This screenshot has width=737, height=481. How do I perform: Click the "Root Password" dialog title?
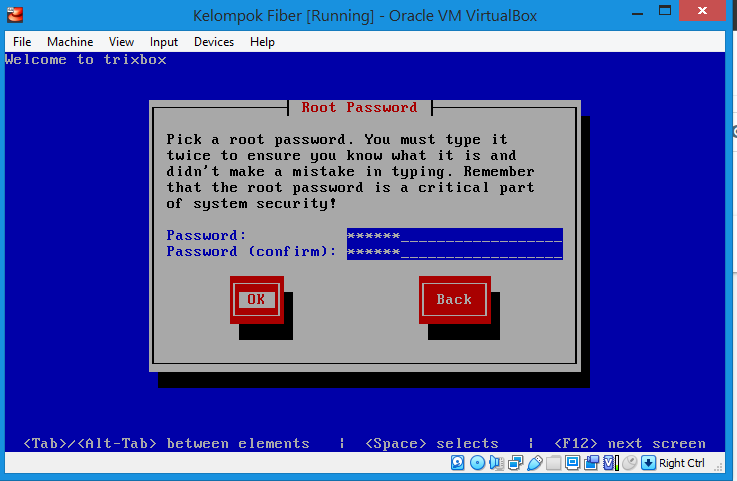click(x=359, y=108)
